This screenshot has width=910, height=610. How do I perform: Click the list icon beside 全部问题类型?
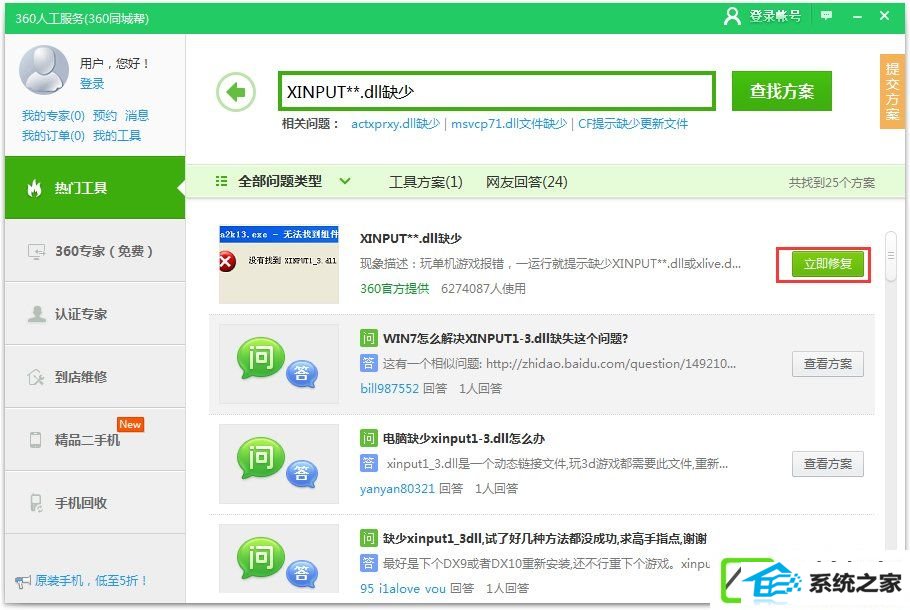(x=221, y=181)
